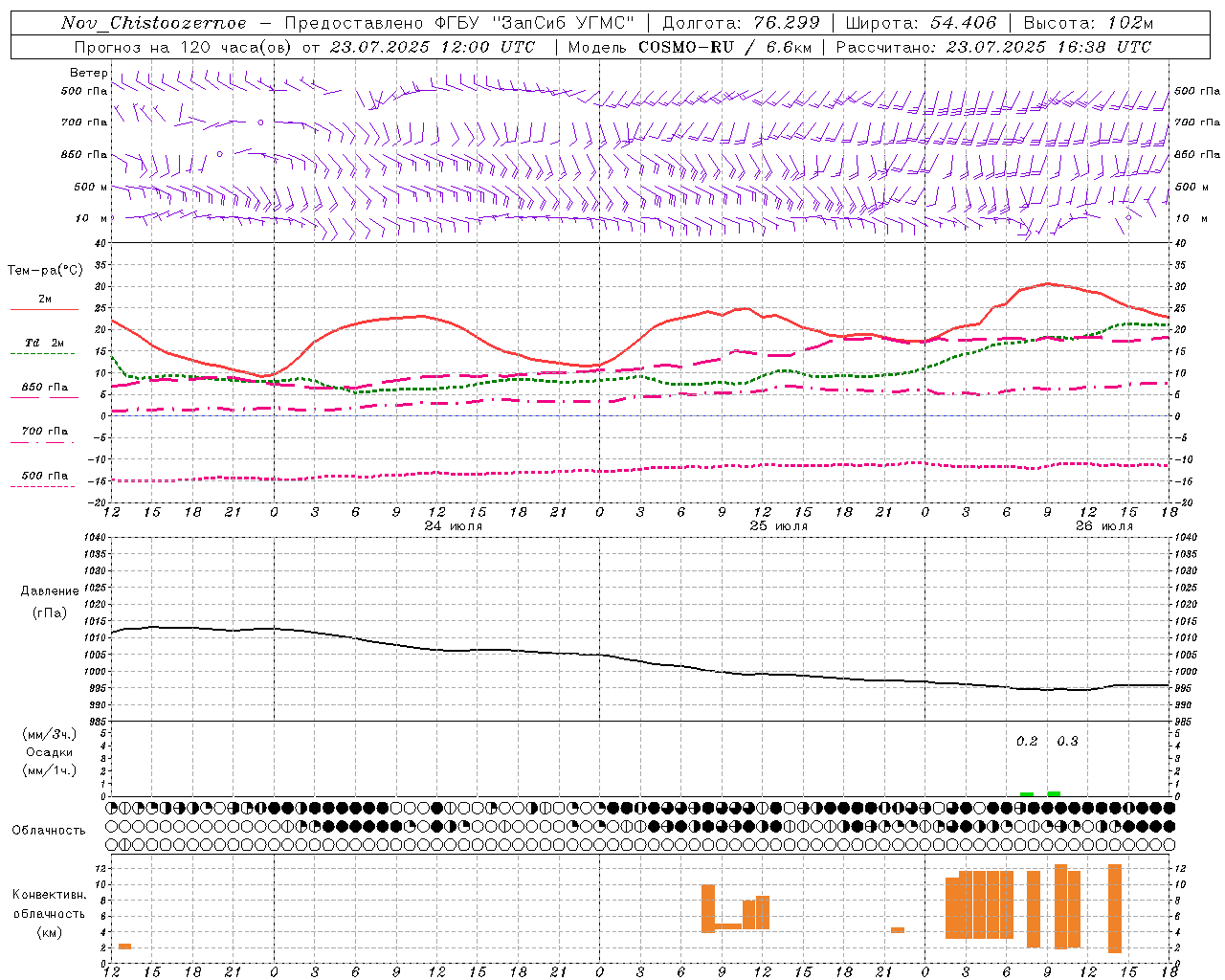The image size is (1225, 980).
Task: Click the 'Конвективн.' convective cloud label
Action: coord(50,895)
